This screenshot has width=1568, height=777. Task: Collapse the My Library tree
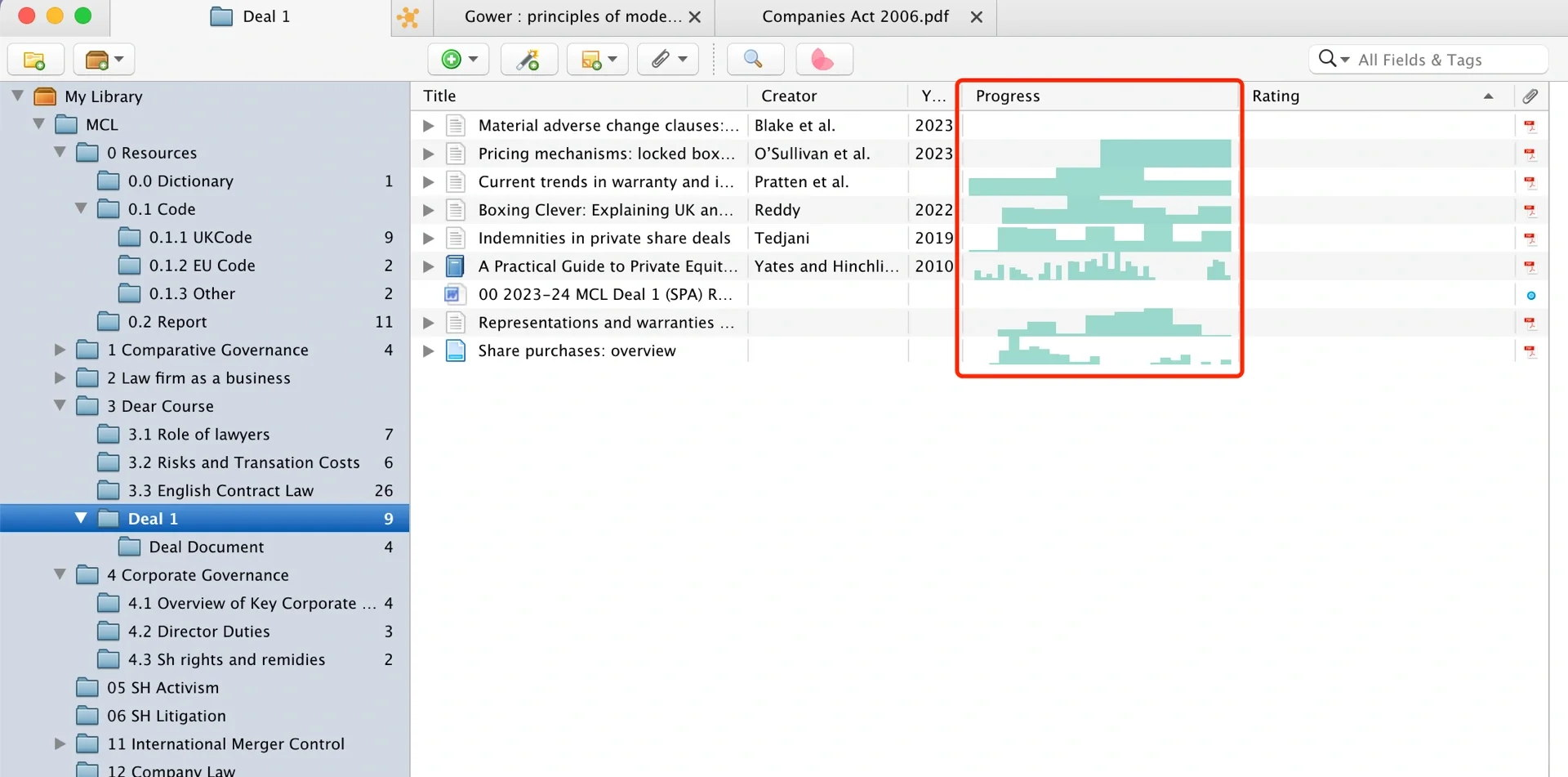coord(18,96)
